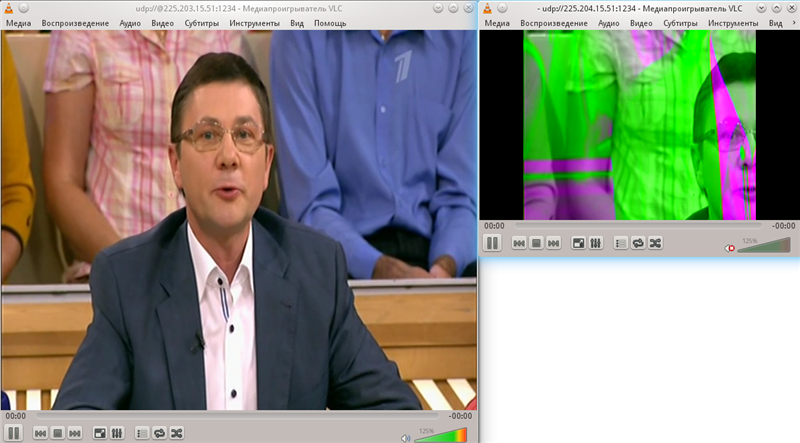The width and height of the screenshot is (800, 443).
Task: Open Субтитры menu in right VLC window
Action: [680, 23]
